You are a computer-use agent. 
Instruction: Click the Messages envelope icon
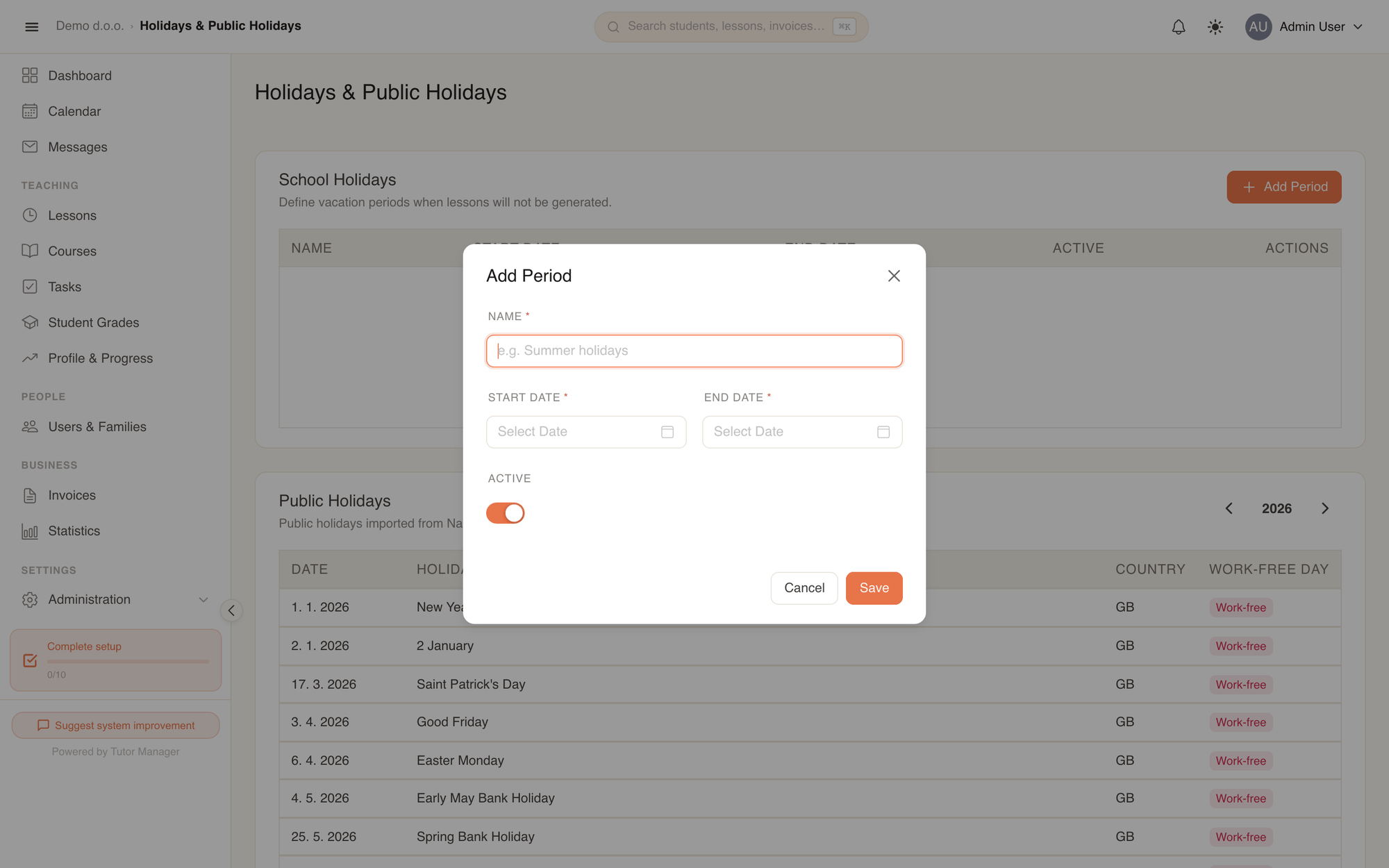tap(30, 147)
